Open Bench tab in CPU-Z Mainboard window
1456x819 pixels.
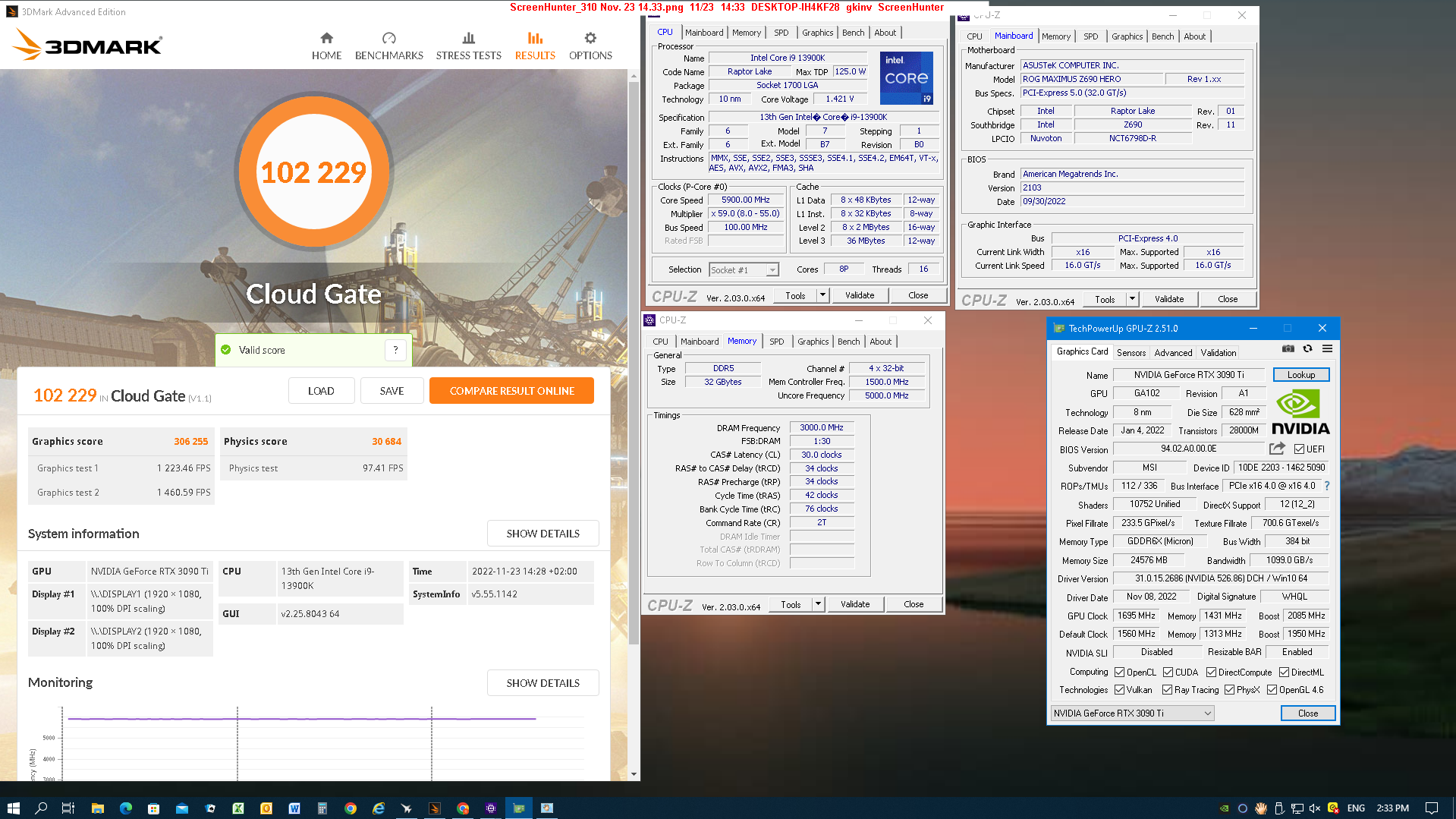(x=1162, y=36)
